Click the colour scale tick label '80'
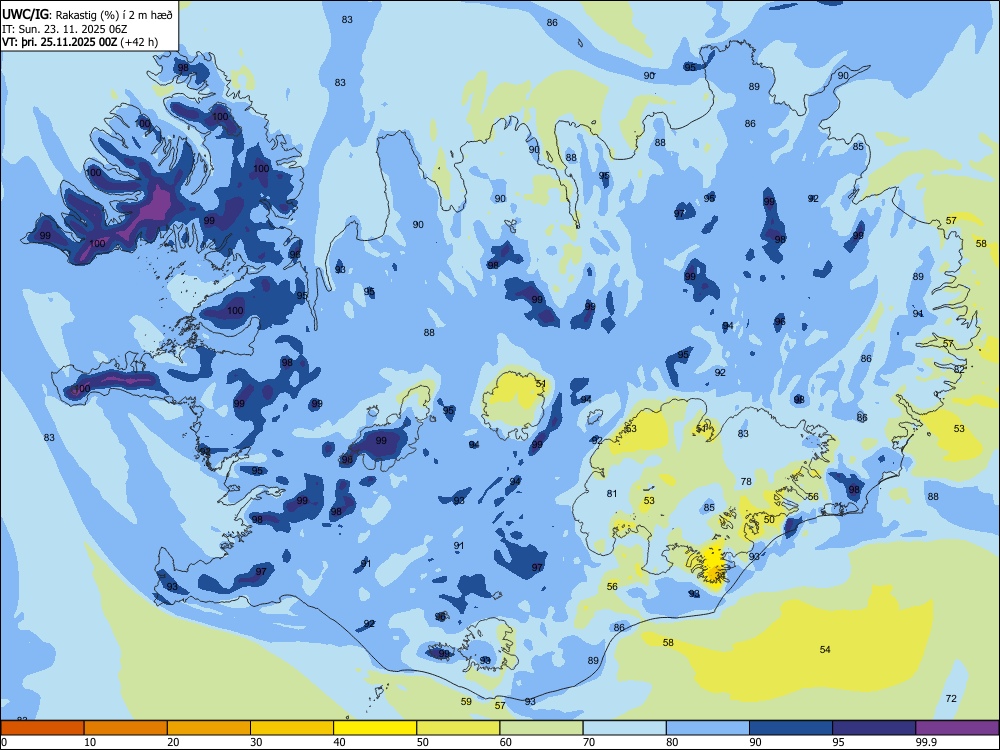 point(672,742)
